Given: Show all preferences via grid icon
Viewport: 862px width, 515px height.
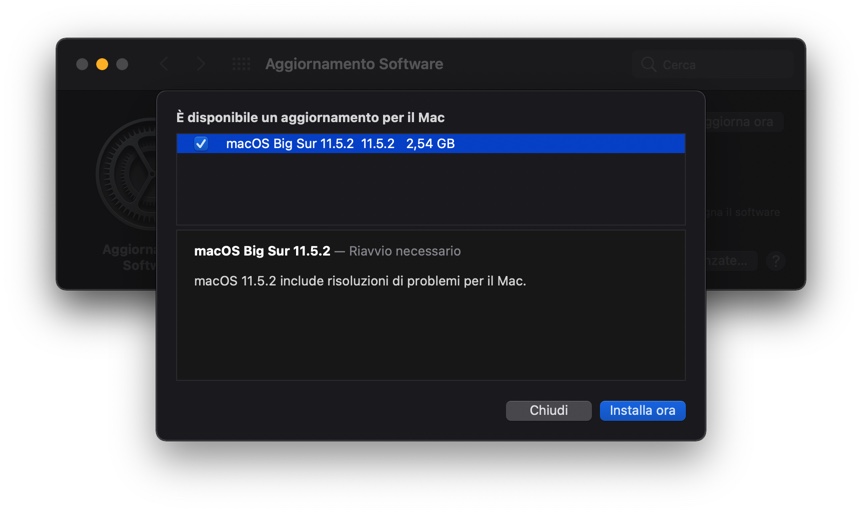Looking at the screenshot, I should pos(241,64).
